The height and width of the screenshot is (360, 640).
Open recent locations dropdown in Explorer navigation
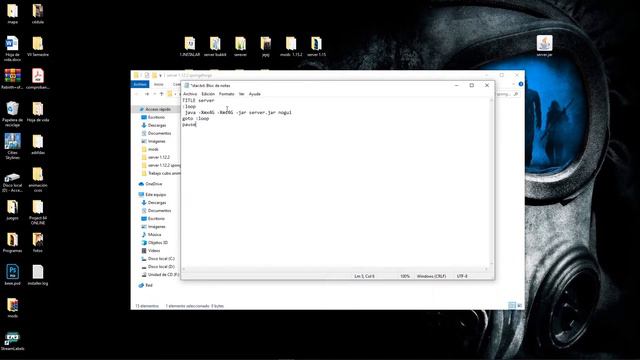pos(154,94)
